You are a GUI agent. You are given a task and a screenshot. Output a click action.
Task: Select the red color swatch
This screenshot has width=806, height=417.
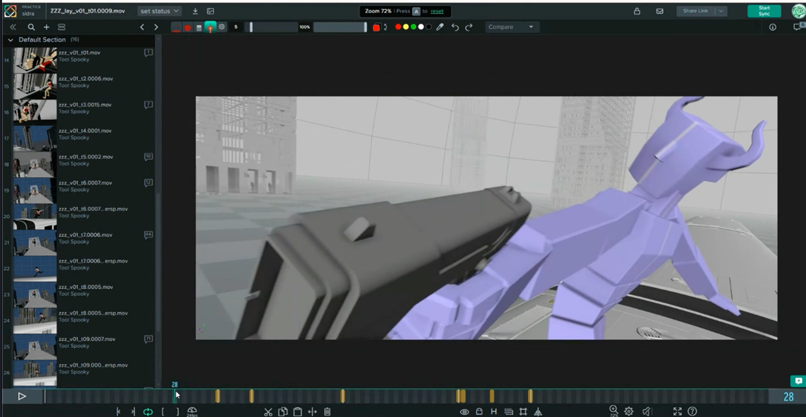click(x=397, y=27)
